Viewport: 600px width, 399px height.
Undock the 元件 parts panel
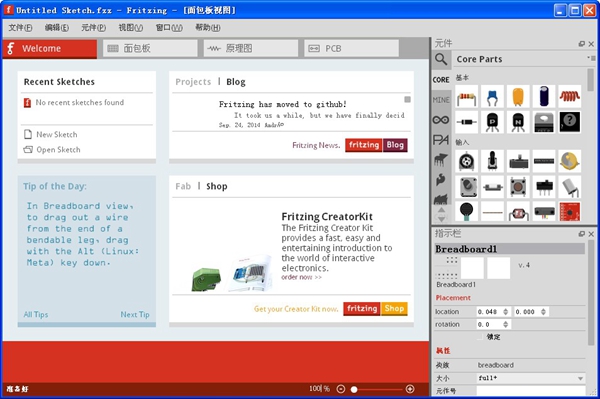point(582,44)
